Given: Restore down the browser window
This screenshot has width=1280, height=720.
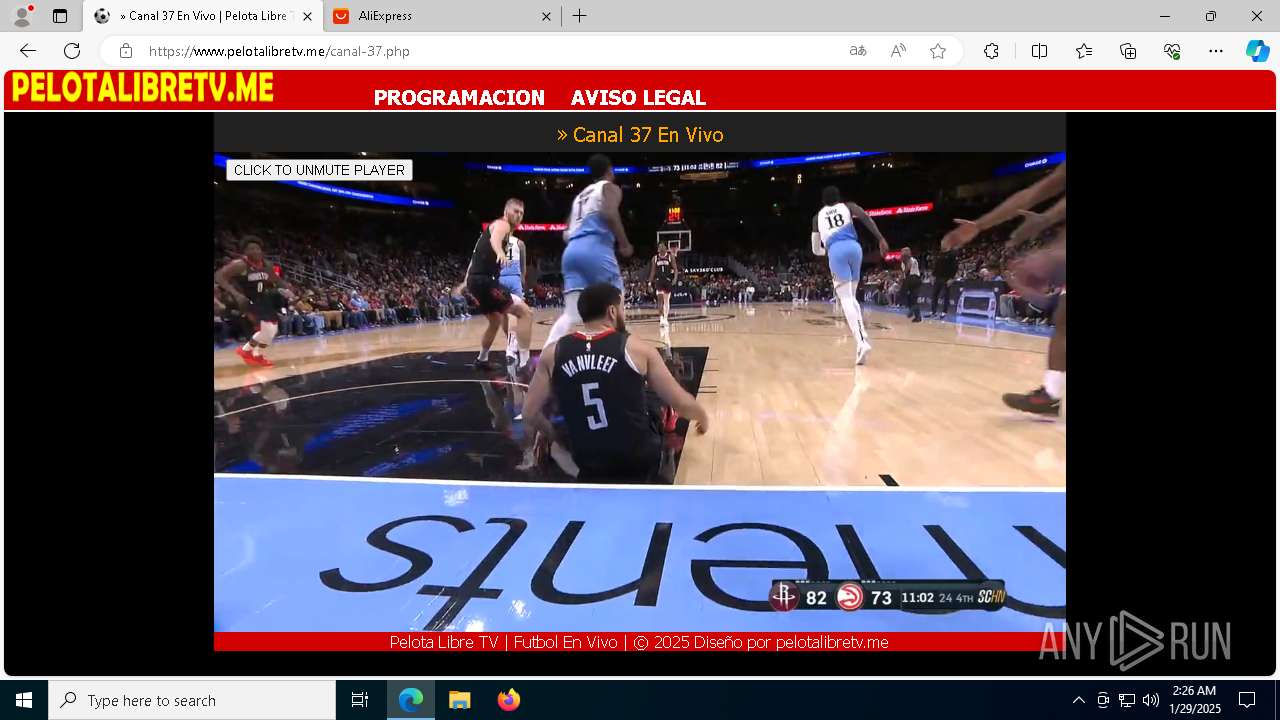Looking at the screenshot, I should tap(1211, 16).
